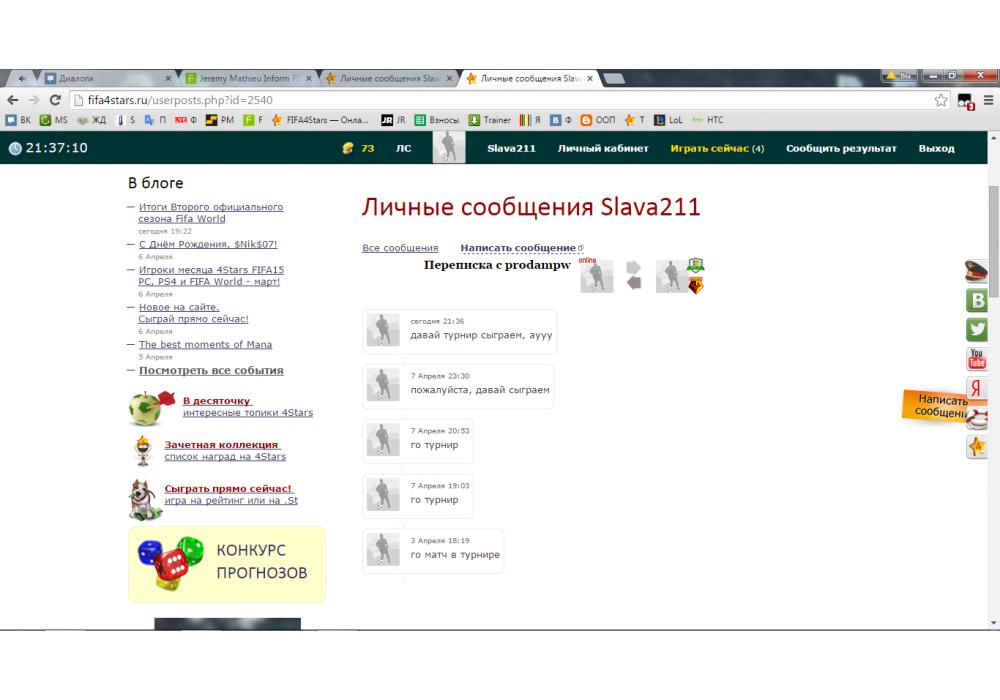Expand 'Написать сообщение' message form

click(518, 248)
